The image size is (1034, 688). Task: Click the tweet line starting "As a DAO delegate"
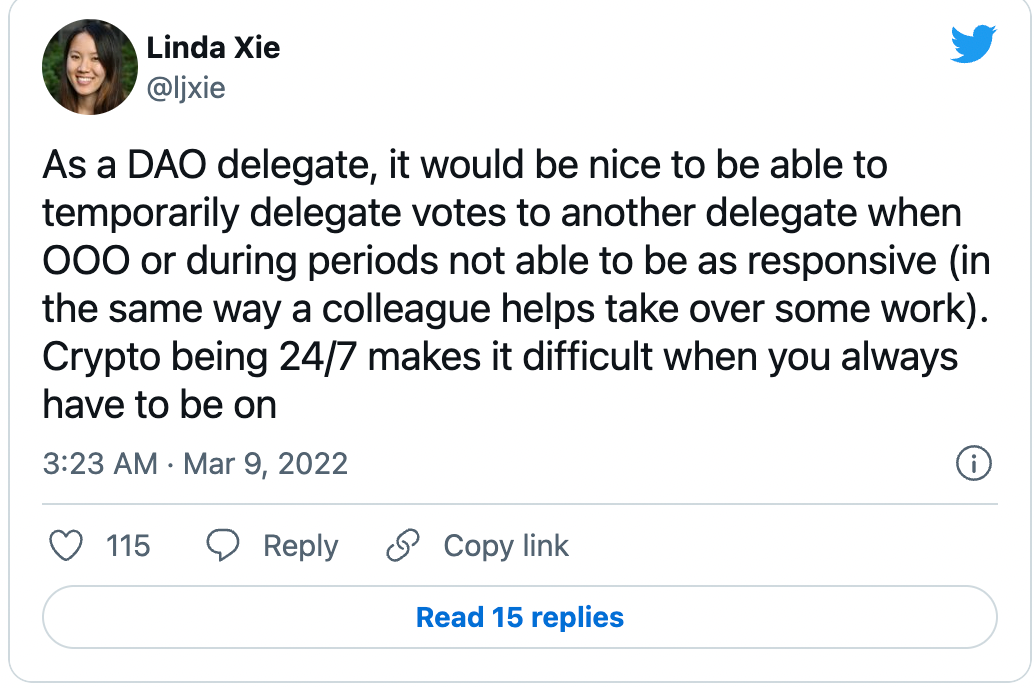465,165
